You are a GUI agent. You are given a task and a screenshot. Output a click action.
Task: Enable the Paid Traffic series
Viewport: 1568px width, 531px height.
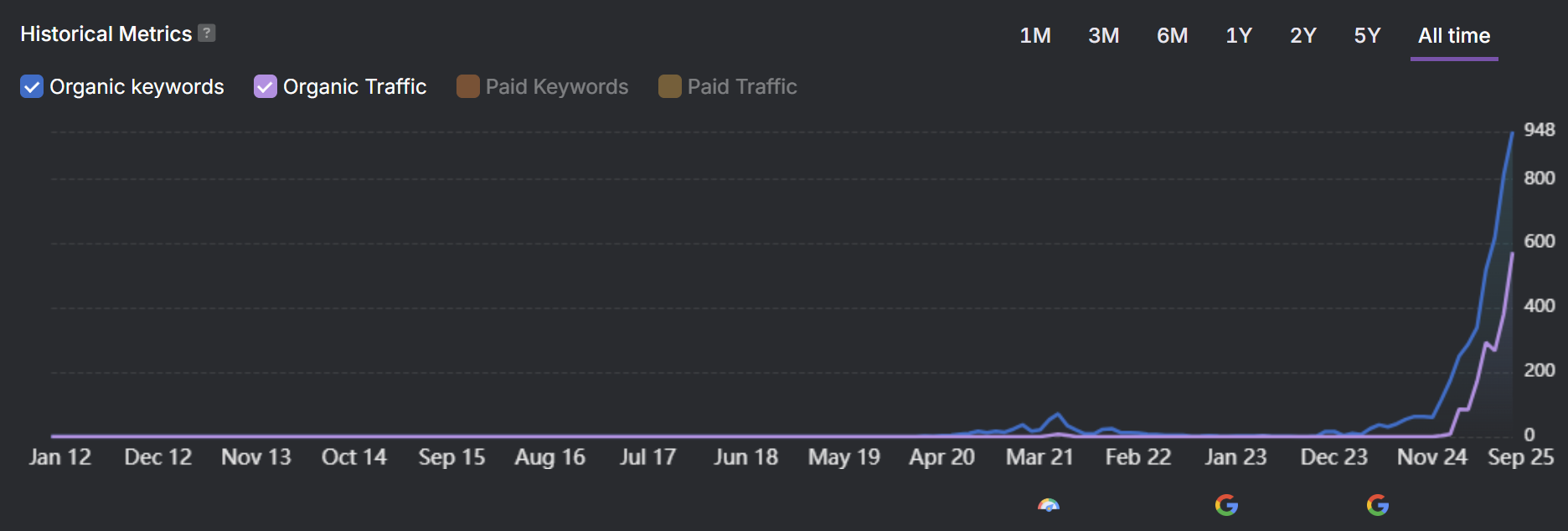pos(670,87)
